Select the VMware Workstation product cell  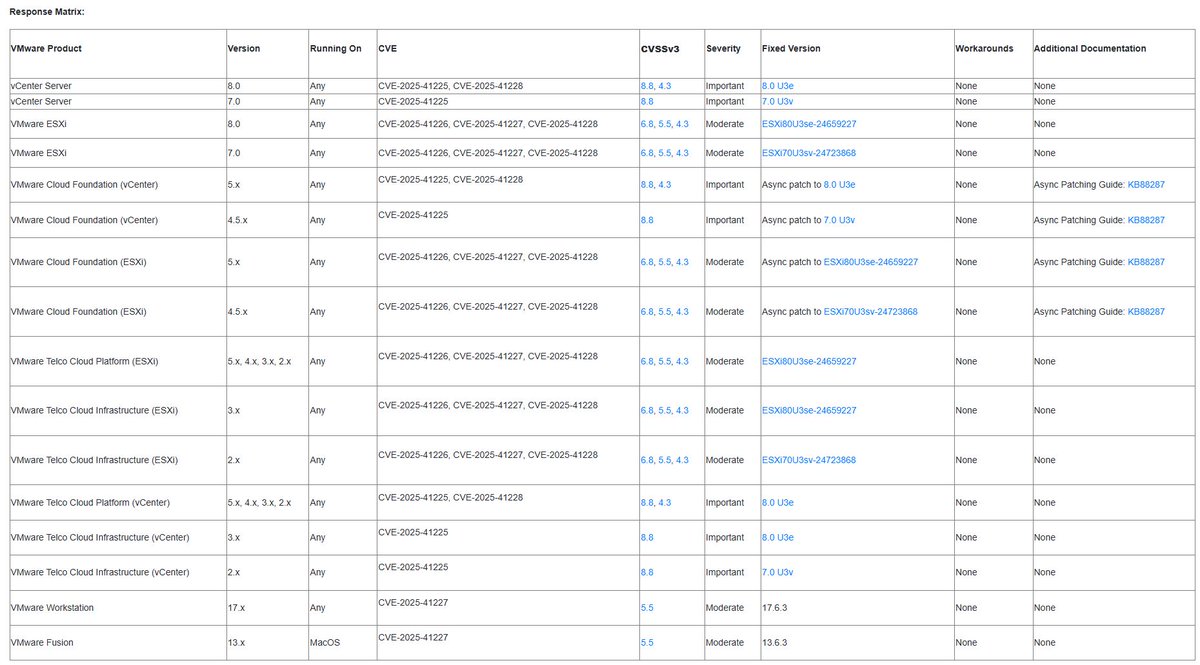(x=117, y=608)
